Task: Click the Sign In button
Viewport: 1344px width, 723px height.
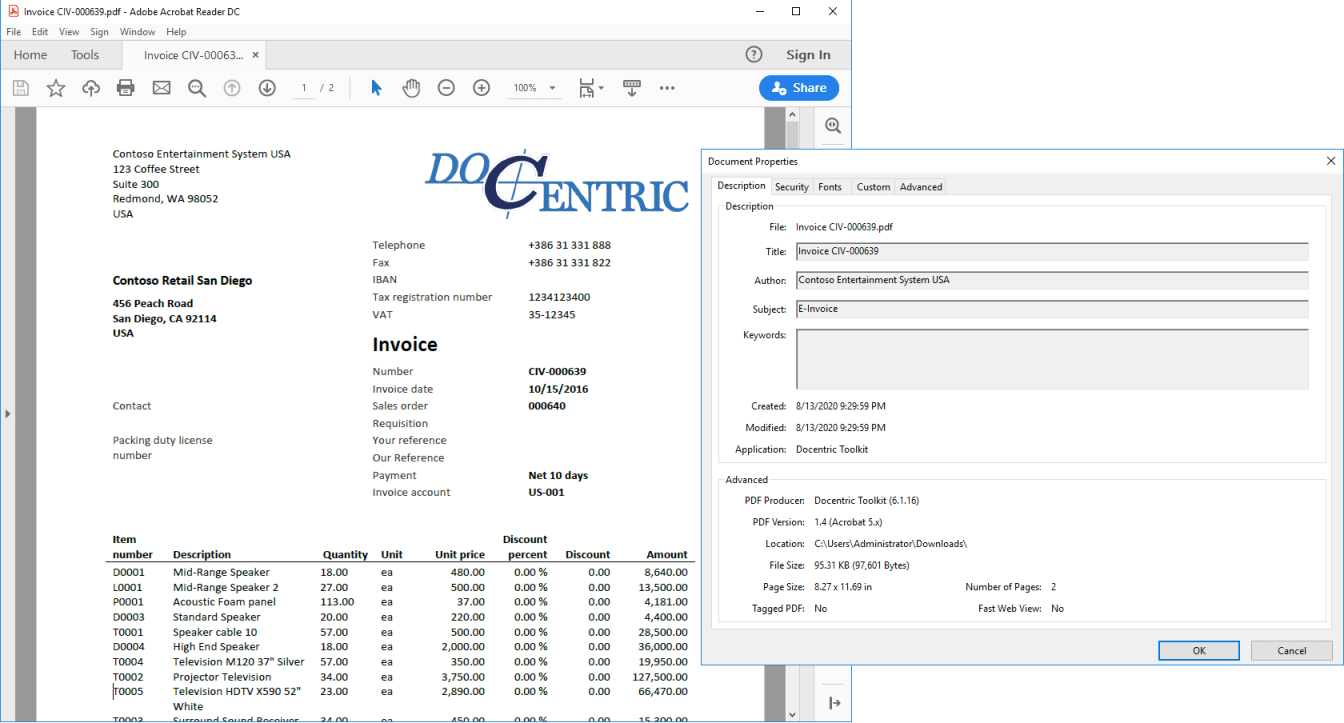Action: click(x=808, y=54)
